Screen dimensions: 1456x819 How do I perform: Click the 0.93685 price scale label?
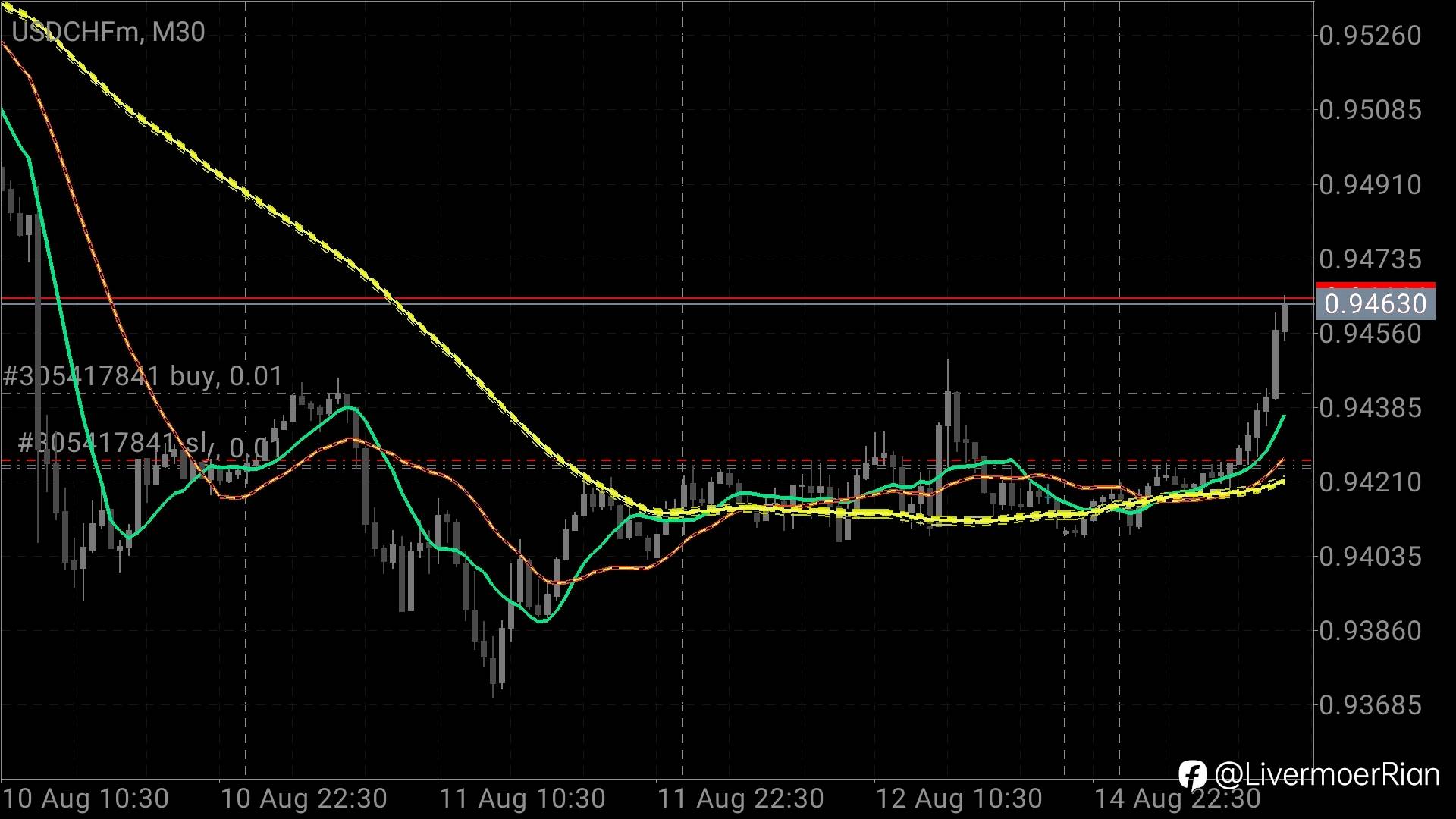click(1370, 706)
